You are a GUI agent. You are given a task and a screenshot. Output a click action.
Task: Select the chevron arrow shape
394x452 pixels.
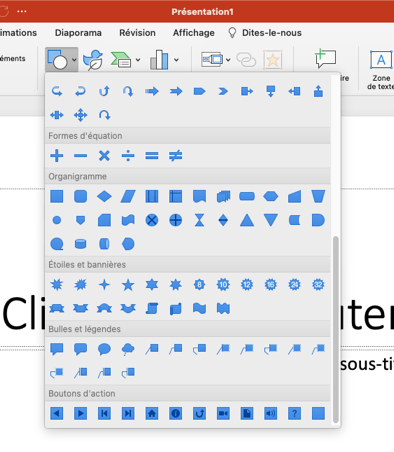tap(223, 91)
